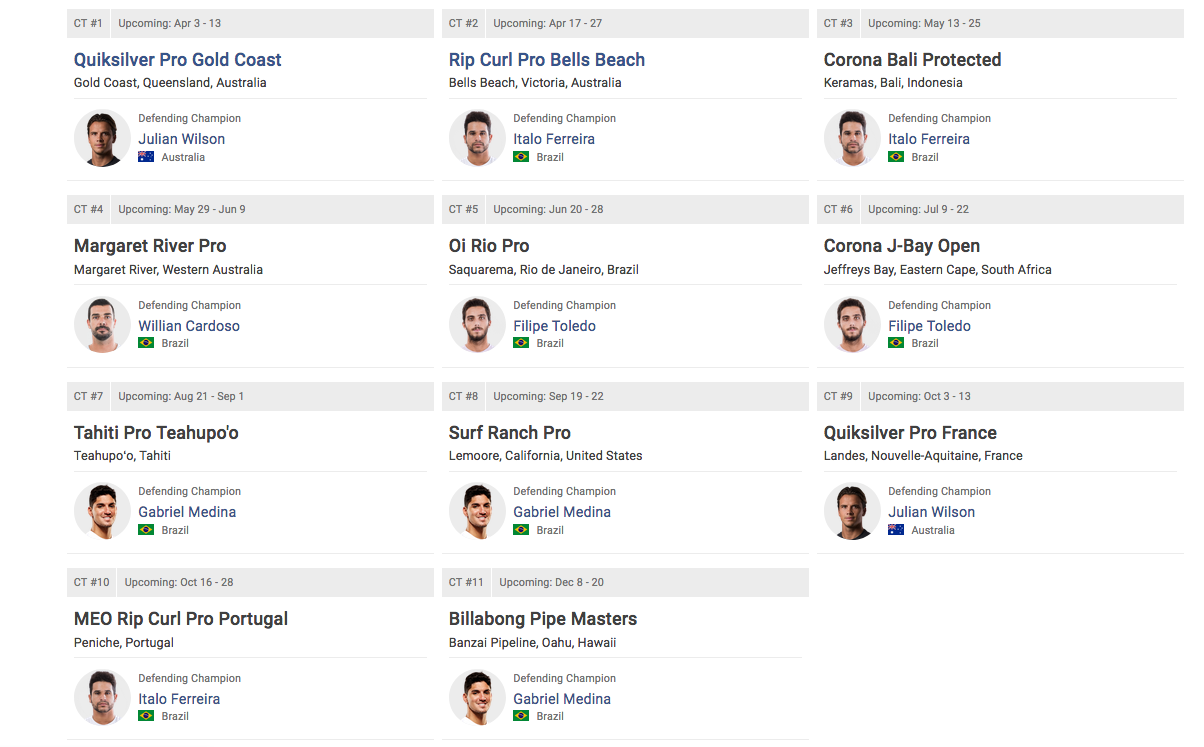Click Brazil flag in MEO Rip Curl Portugal card
The image size is (1204, 747).
pos(146,716)
